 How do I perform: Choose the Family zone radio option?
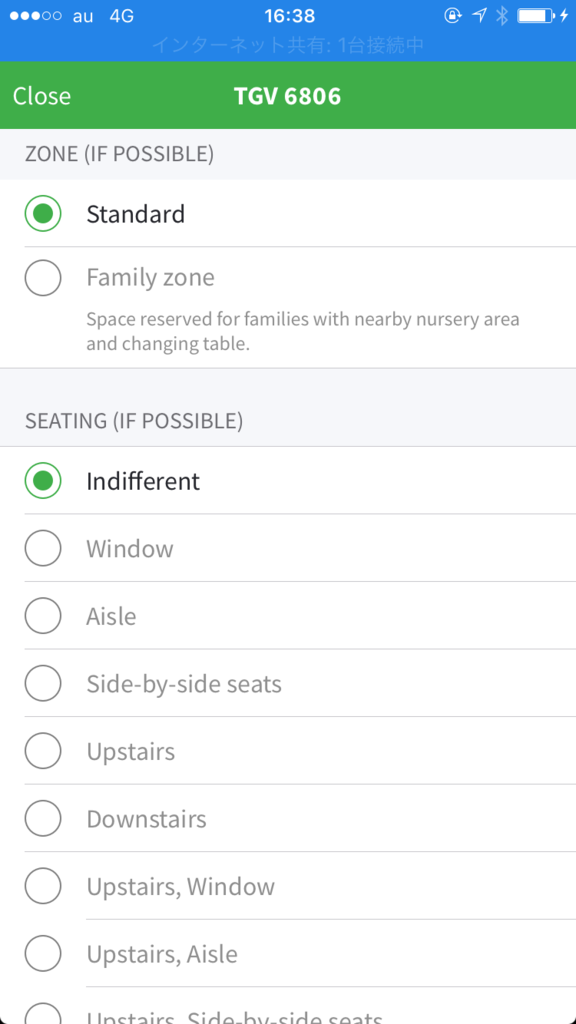coord(43,278)
